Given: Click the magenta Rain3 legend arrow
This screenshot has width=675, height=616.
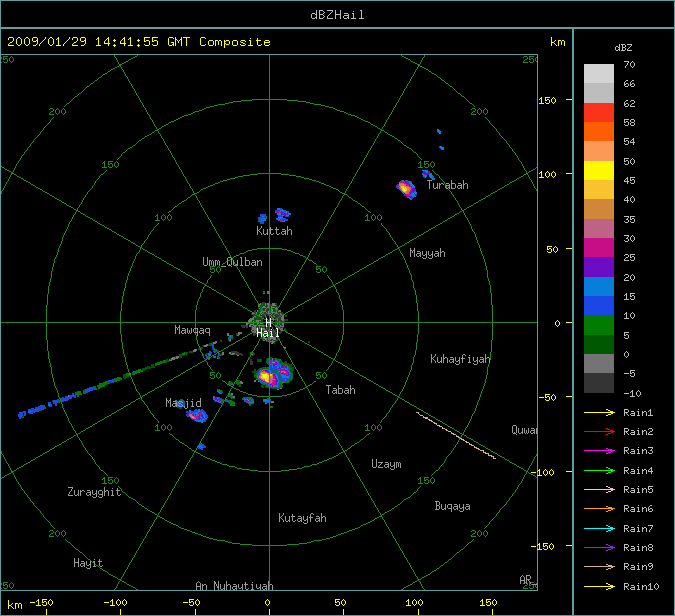Looking at the screenshot, I should pyautogui.click(x=599, y=451).
